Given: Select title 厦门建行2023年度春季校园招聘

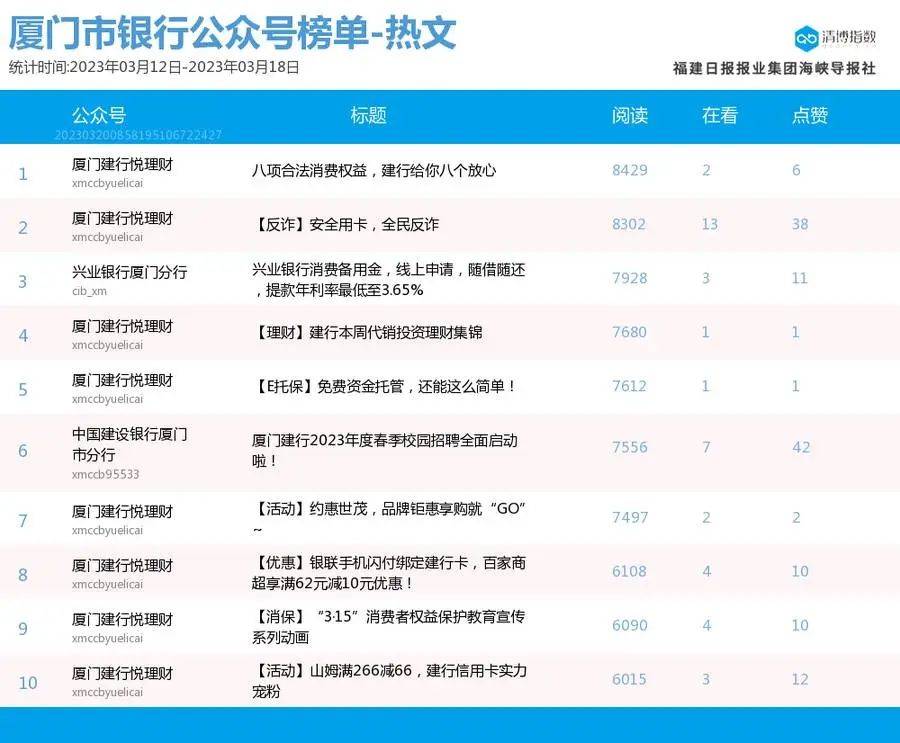Looking at the screenshot, I should (x=385, y=450).
